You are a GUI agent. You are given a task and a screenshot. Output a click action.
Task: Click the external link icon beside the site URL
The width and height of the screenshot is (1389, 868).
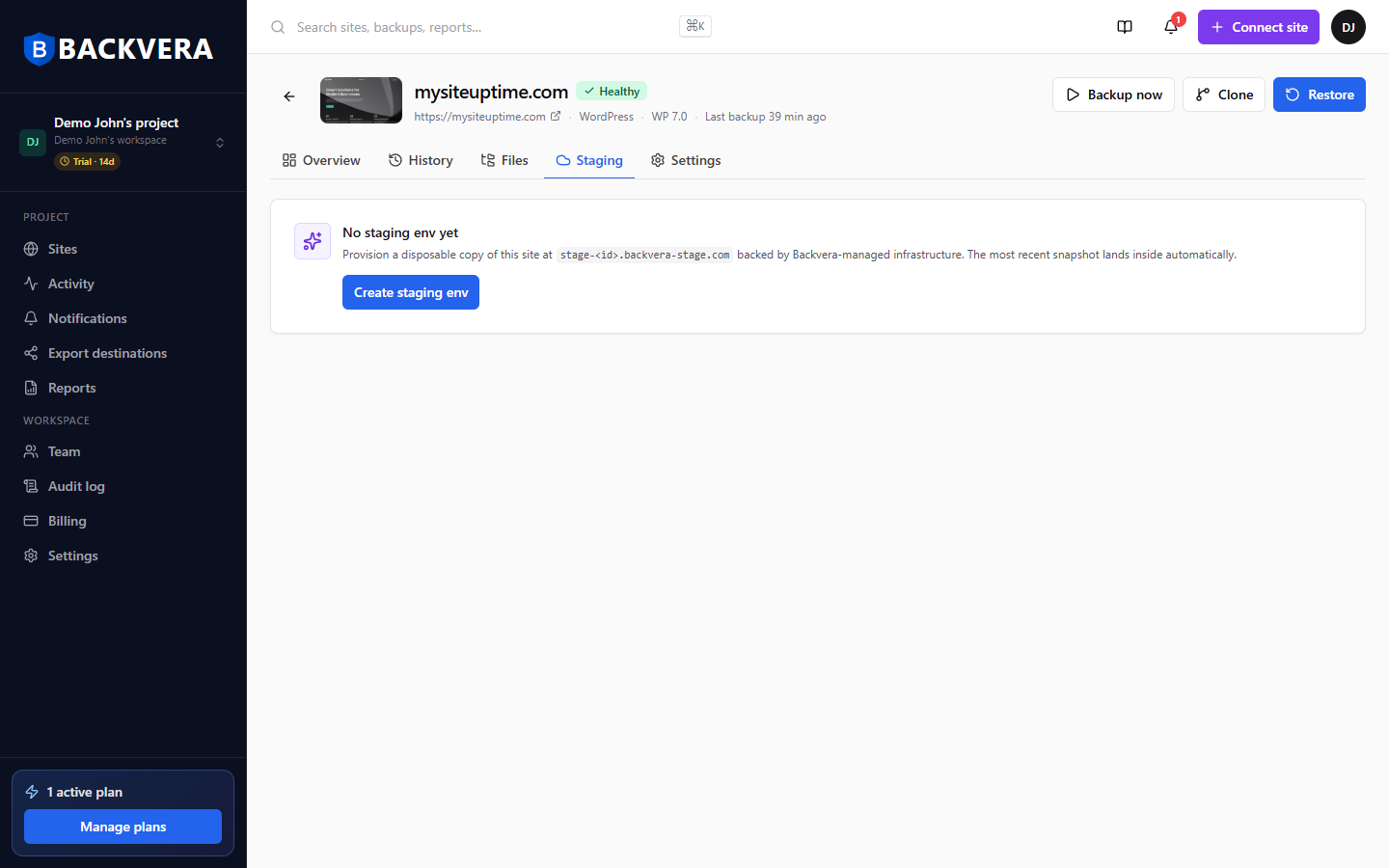[x=556, y=117]
